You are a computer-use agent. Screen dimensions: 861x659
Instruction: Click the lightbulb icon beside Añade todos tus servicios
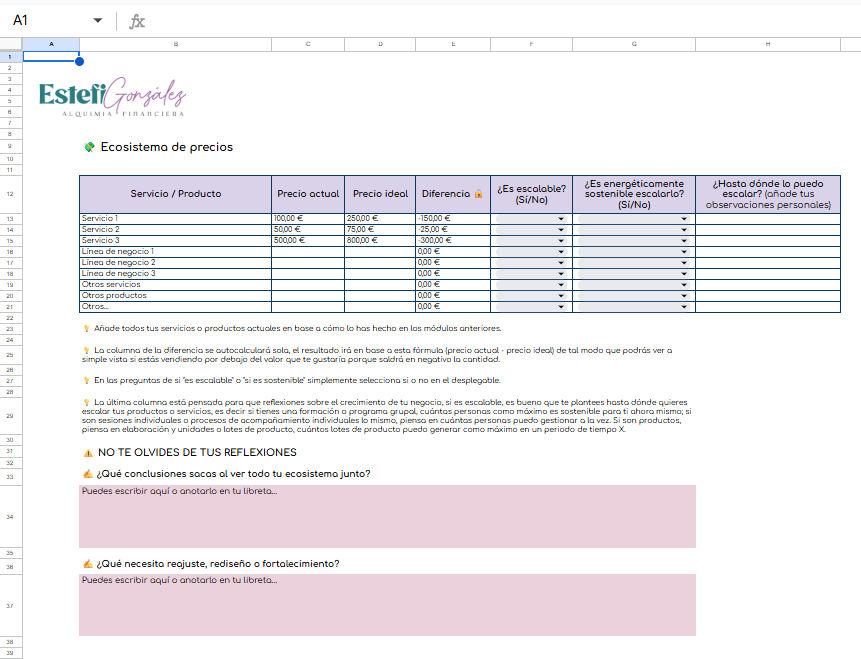pos(87,328)
